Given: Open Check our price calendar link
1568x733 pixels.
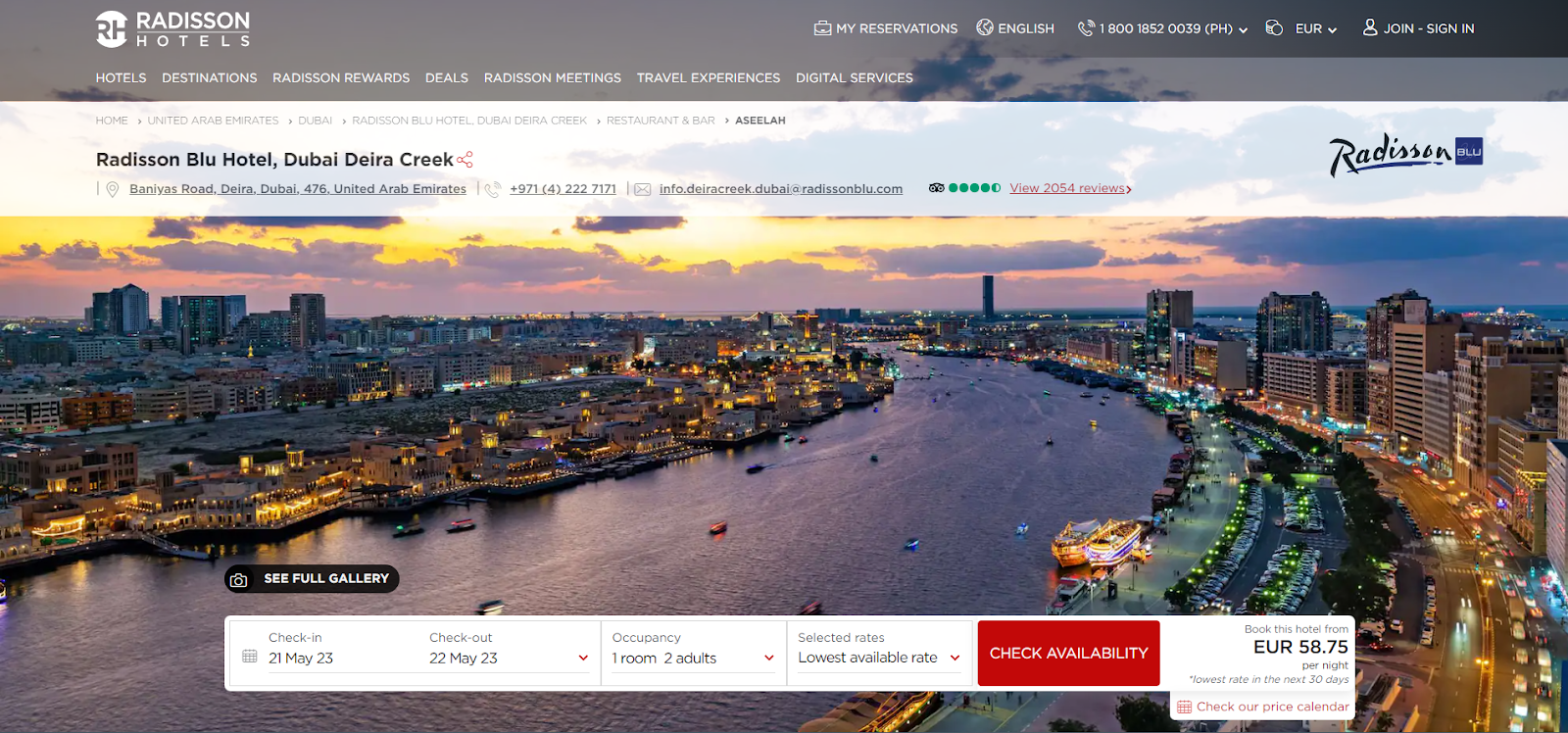Looking at the screenshot, I should pos(1272,707).
